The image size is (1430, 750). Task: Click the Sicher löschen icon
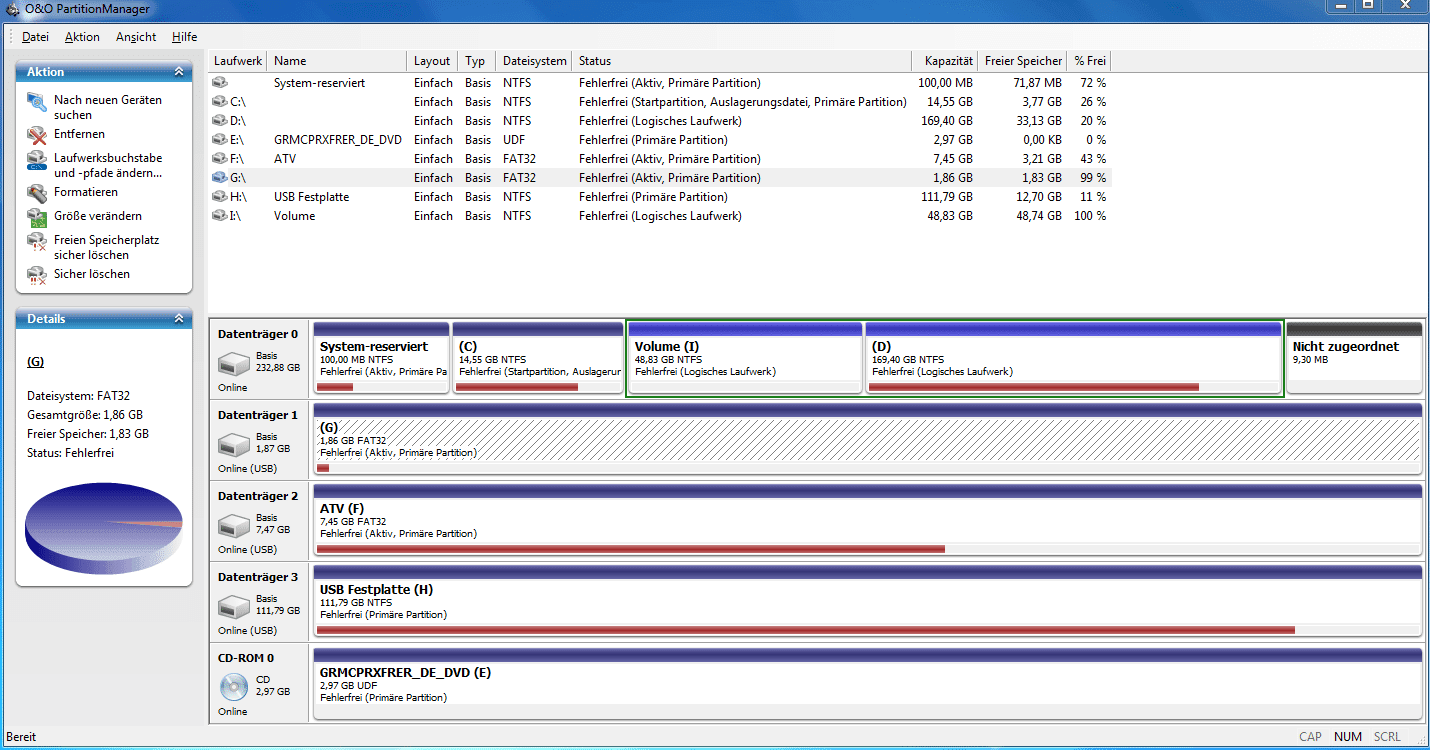[37, 275]
